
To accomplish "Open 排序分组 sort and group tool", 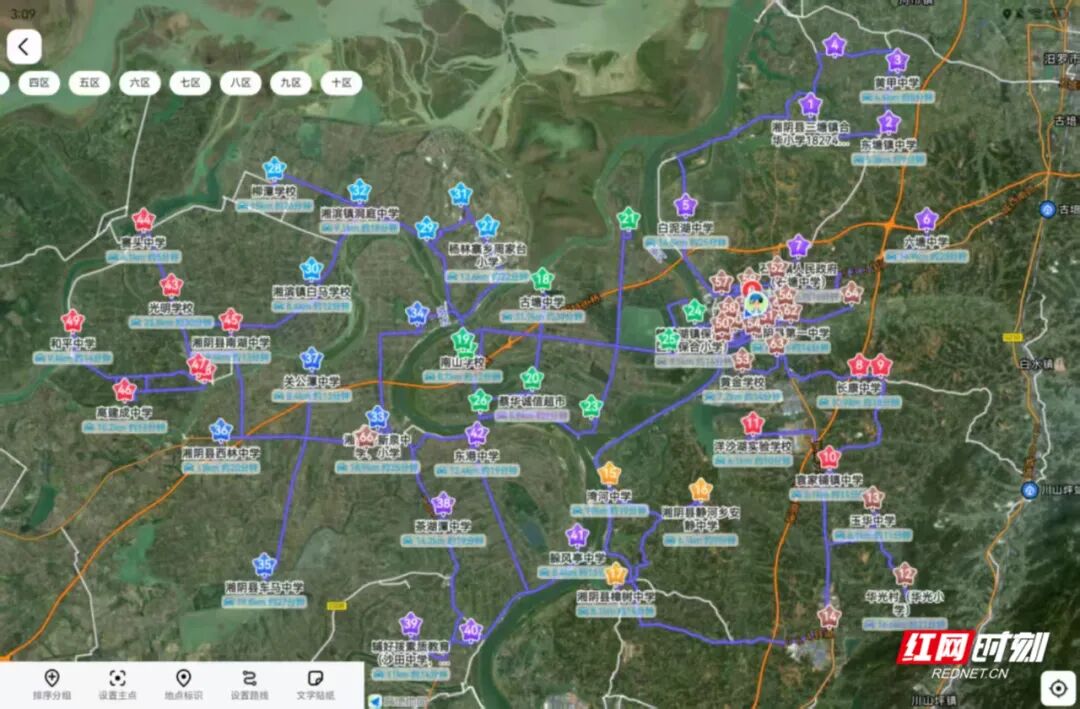I will [52, 684].
